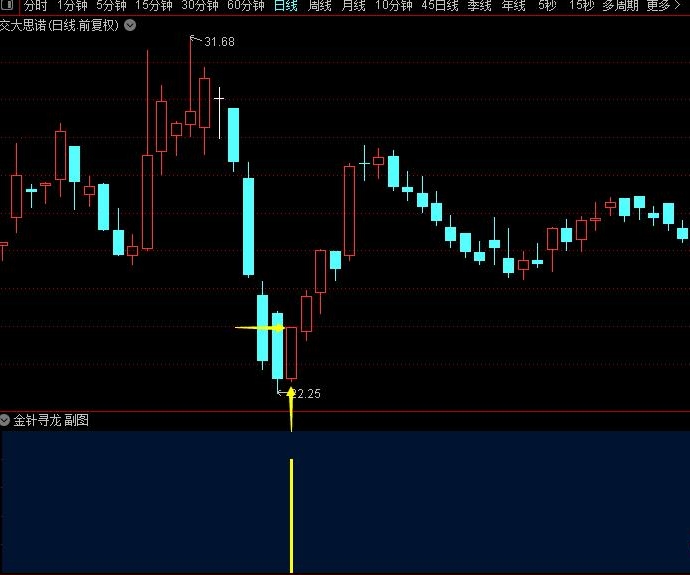Viewport: 690px width, 575px height.
Task: Click the 金针寻龙 副图 indicator label
Action: click(51, 420)
